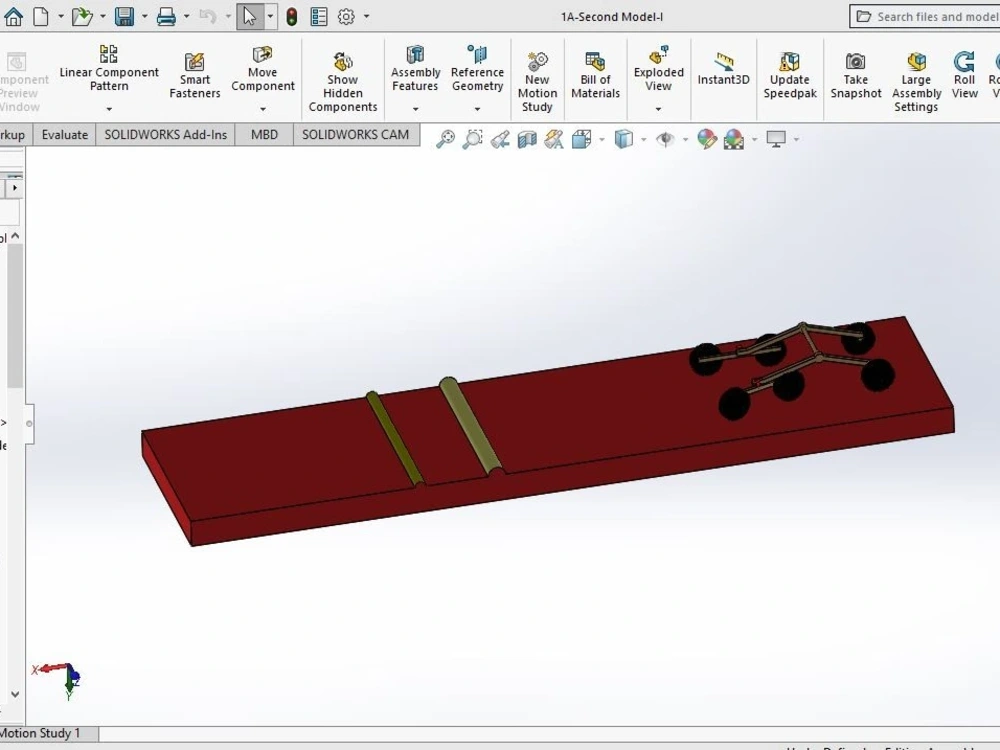Viewport: 1000px width, 750px height.
Task: Expand Exploded View dropdown arrow
Action: coord(658,109)
